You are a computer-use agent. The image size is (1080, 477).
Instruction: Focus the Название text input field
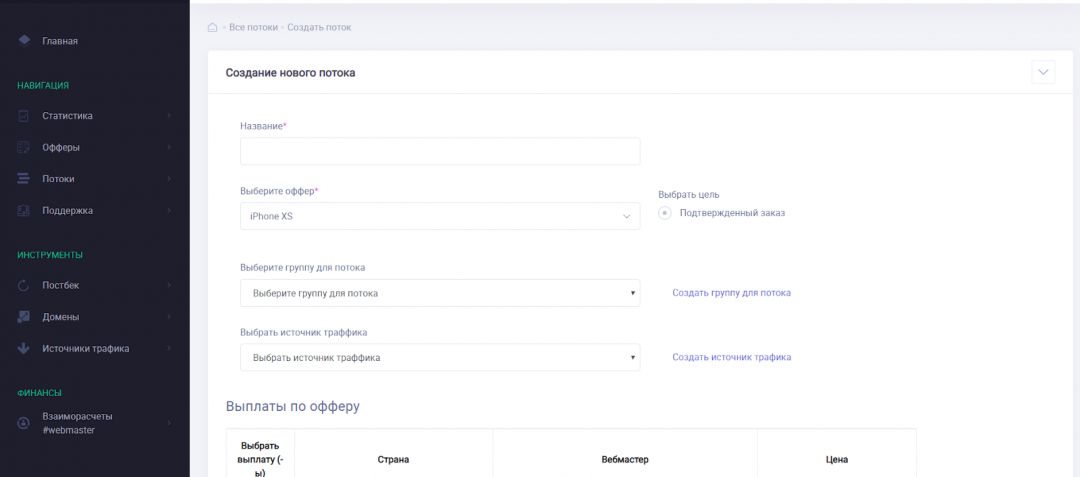[440, 151]
